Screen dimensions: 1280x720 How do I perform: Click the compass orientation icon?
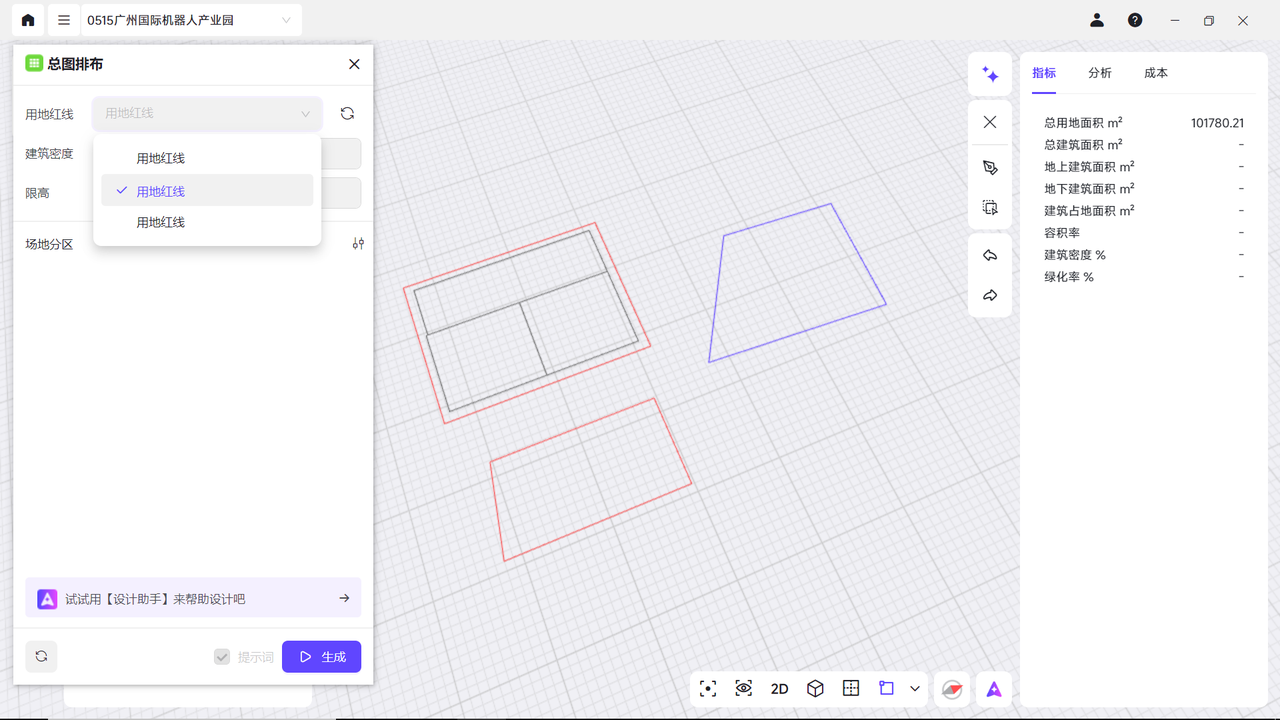coord(952,689)
